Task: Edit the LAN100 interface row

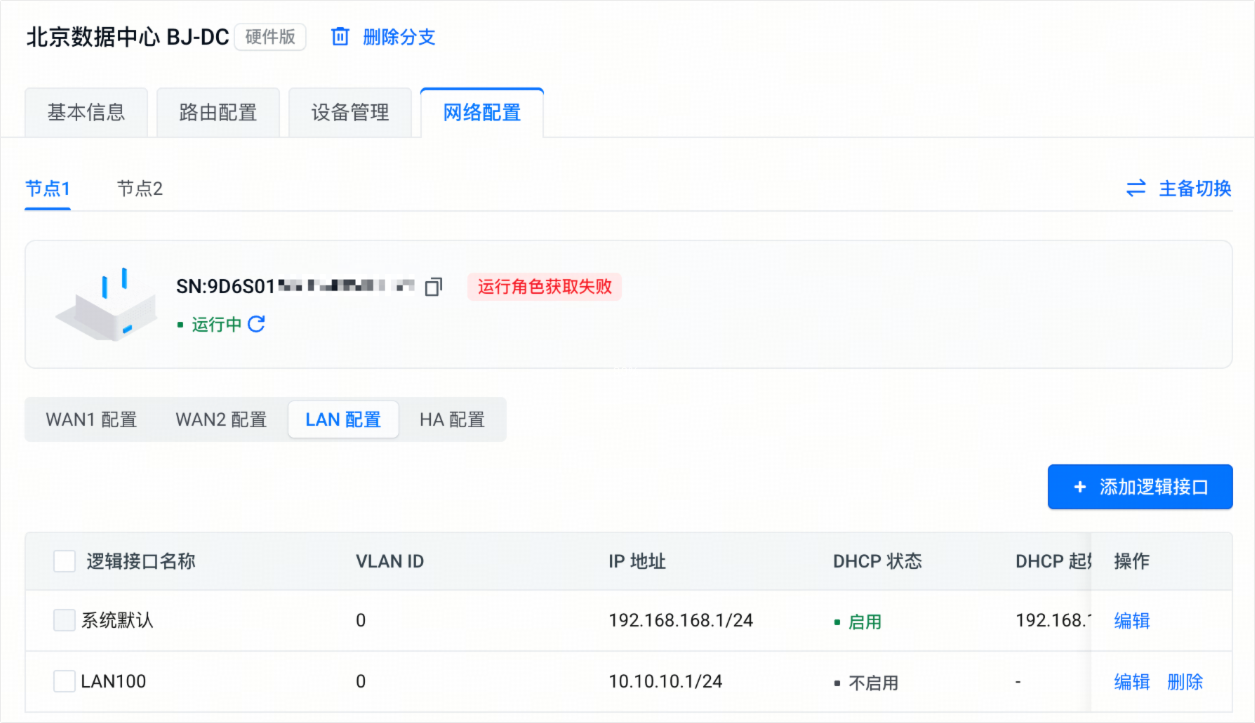Action: [1132, 682]
